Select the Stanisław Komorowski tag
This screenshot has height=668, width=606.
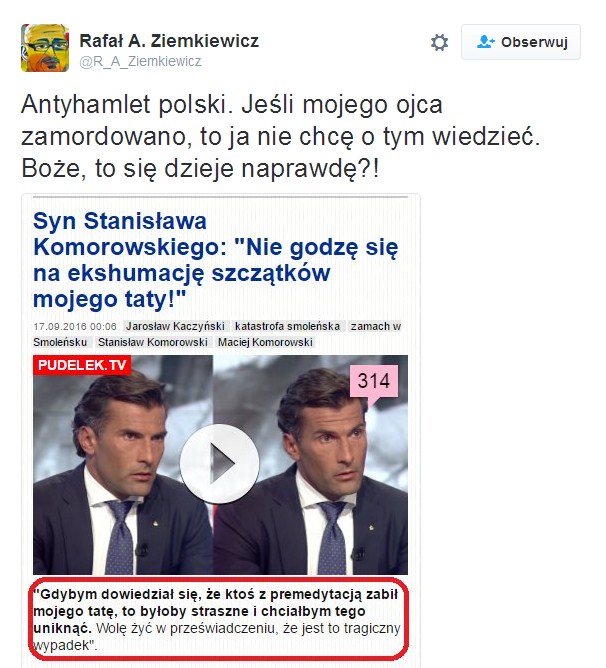tap(153, 342)
